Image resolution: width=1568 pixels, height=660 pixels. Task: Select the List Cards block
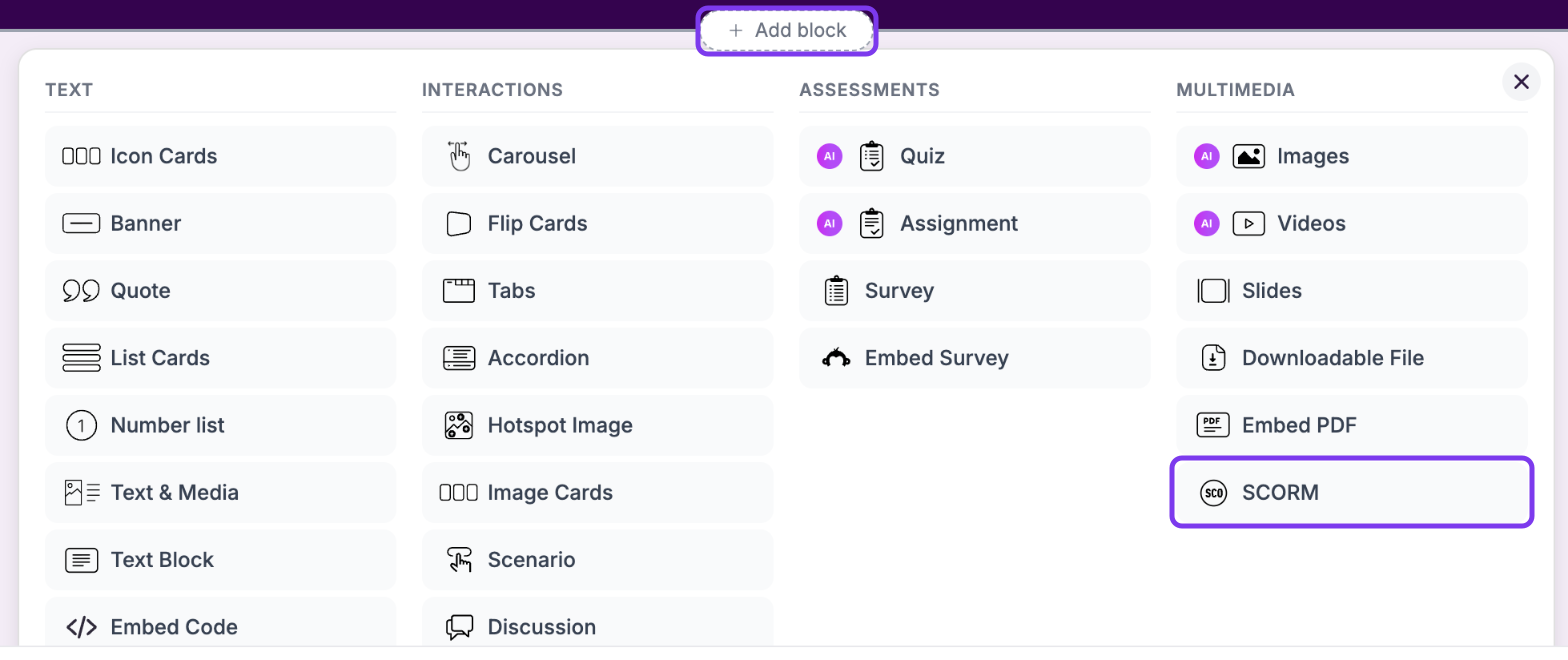220,358
